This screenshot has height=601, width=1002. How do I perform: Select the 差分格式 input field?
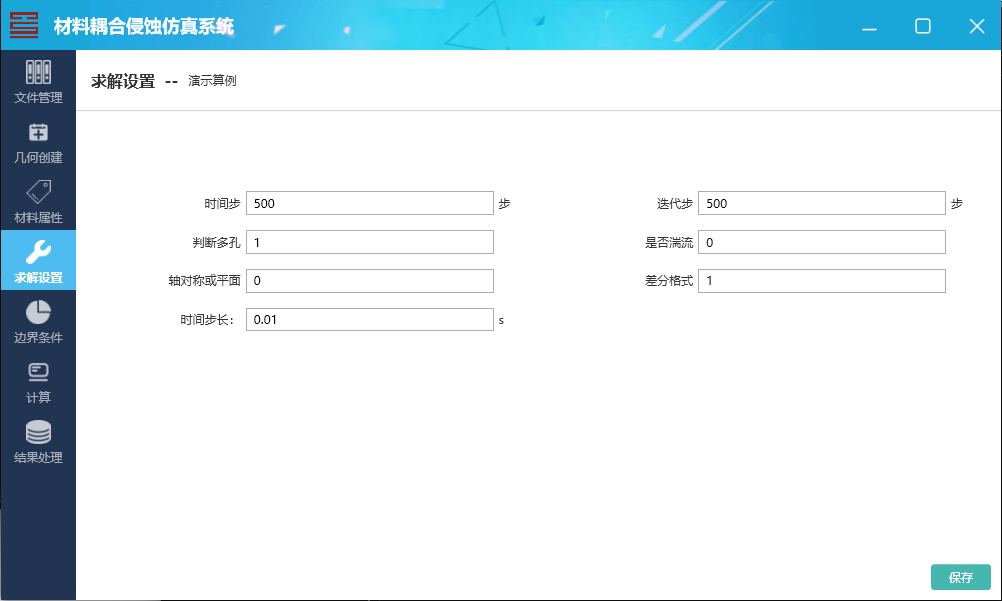coord(821,281)
